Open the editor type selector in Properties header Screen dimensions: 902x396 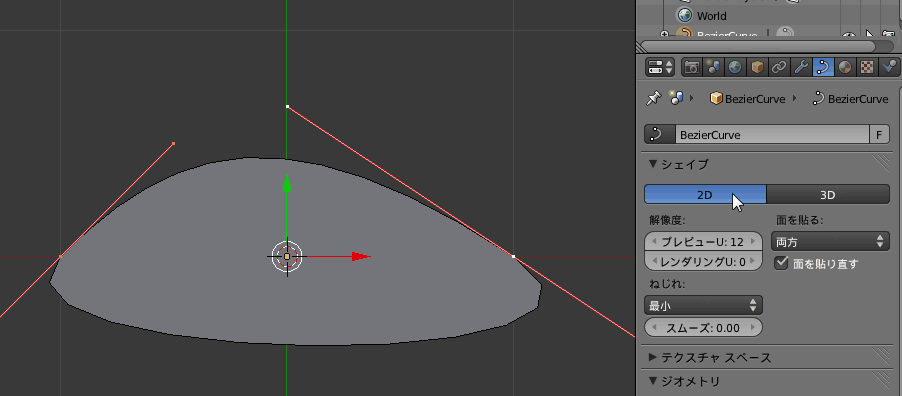pos(660,67)
